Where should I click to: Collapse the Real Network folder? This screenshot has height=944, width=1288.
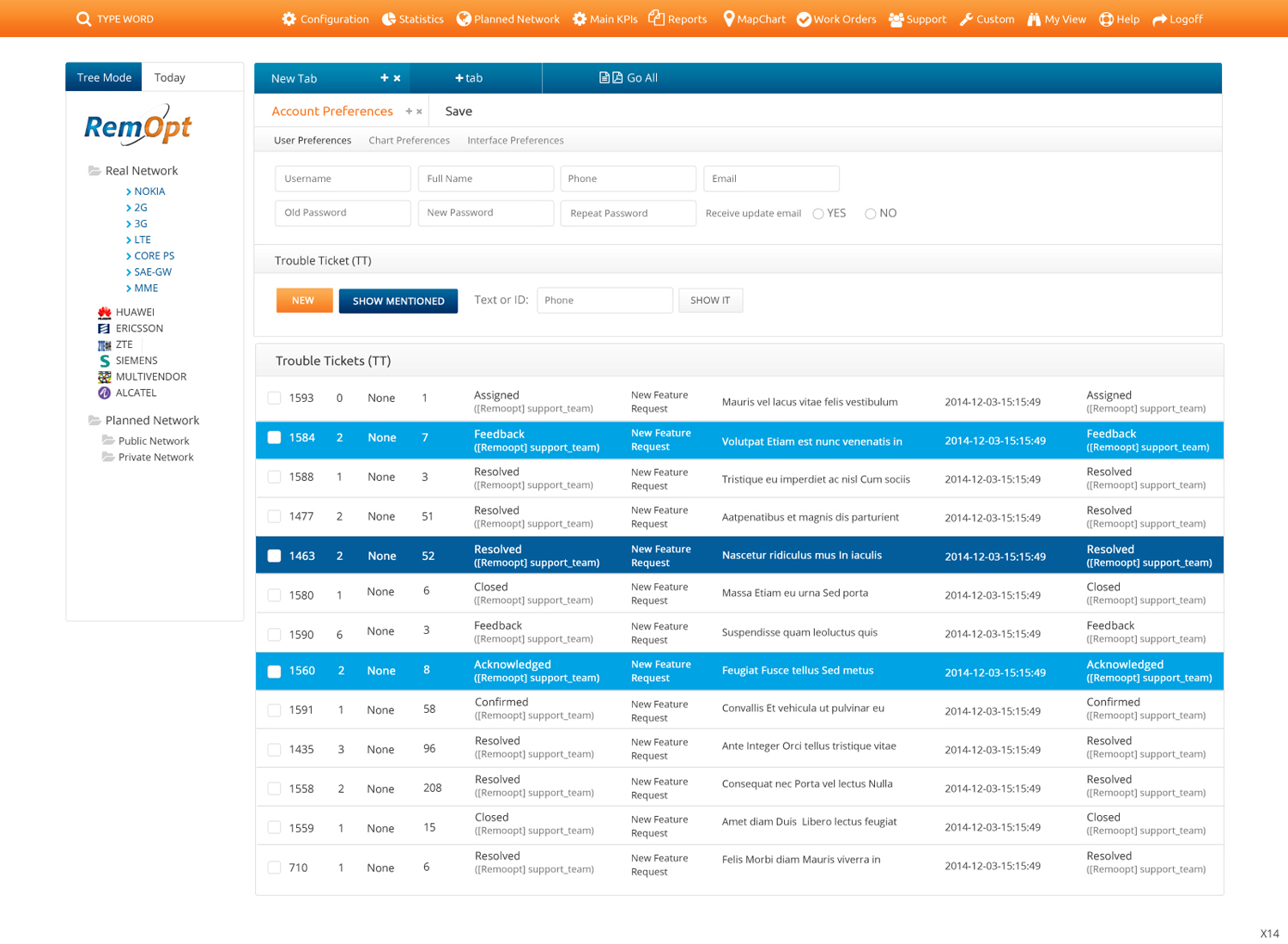[x=94, y=171]
